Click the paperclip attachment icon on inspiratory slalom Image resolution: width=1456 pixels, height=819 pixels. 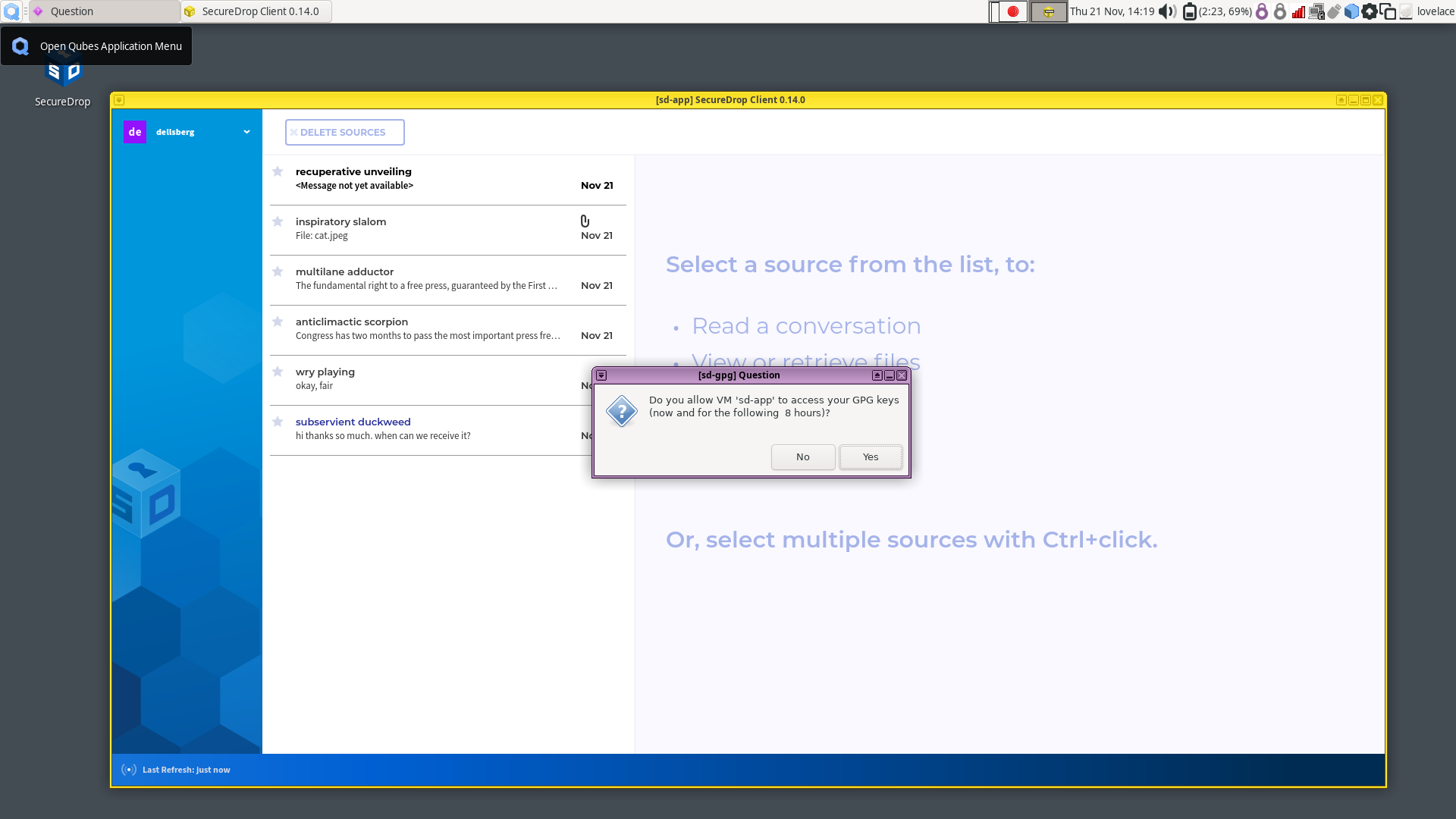pyautogui.click(x=585, y=221)
